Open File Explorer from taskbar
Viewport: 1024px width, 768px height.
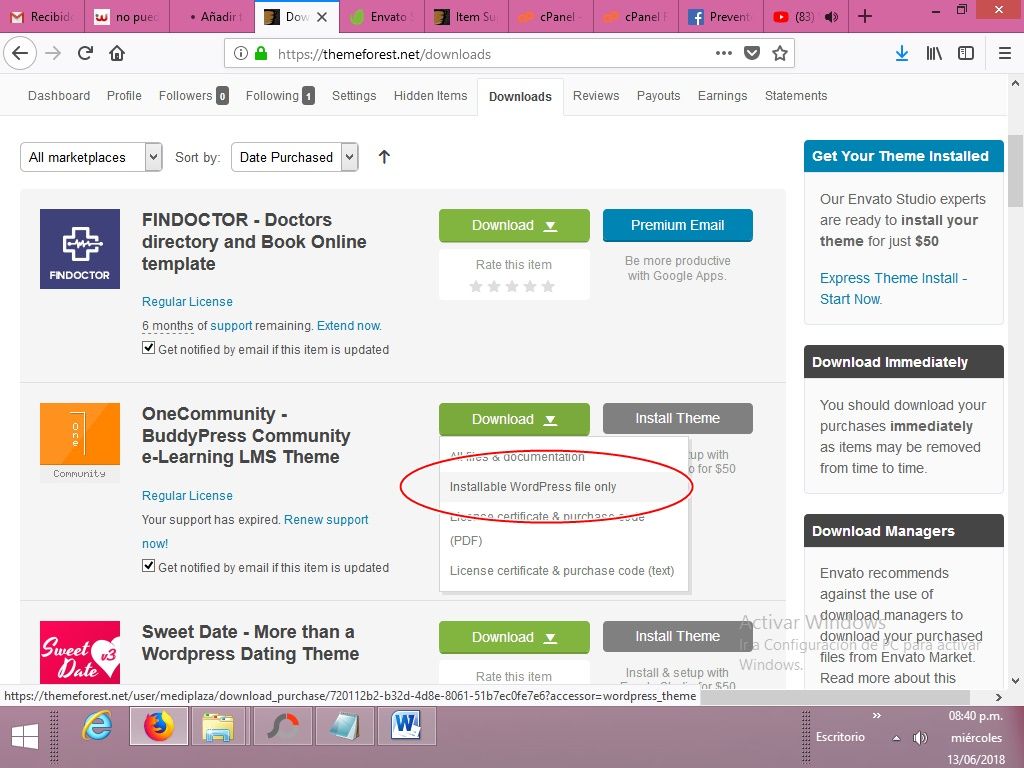[x=217, y=726]
